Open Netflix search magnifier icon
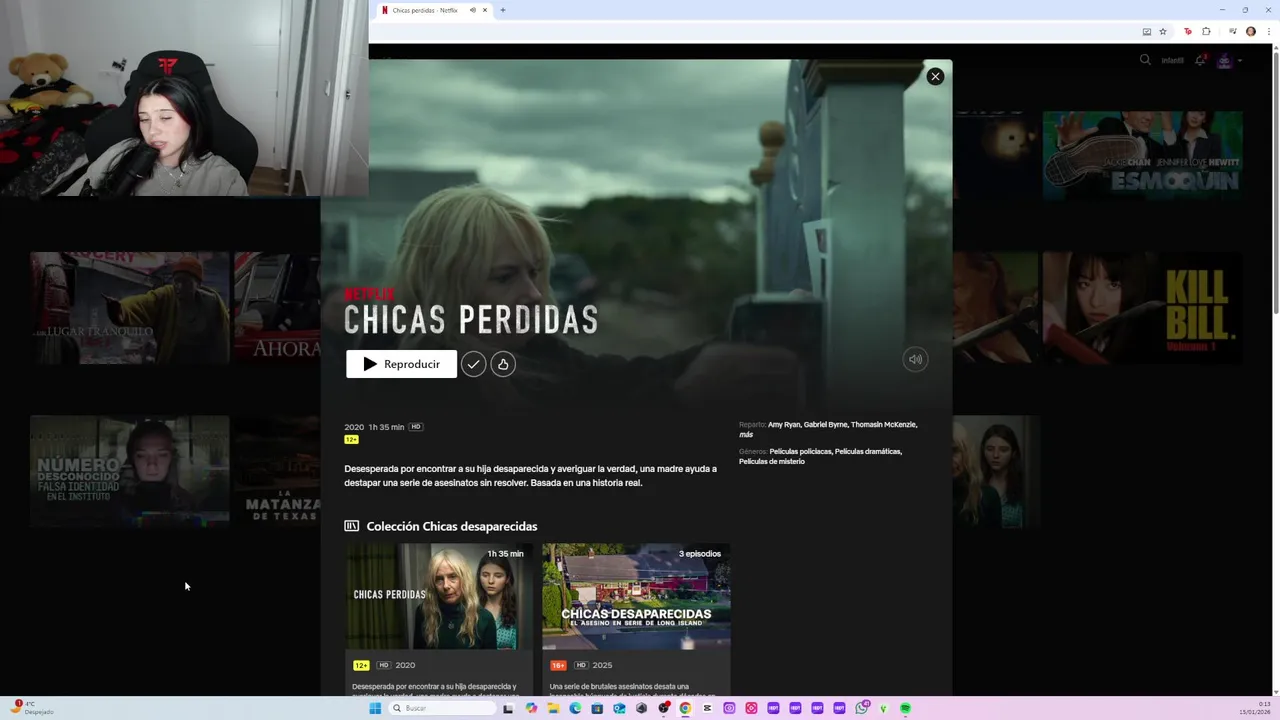Screen dimensions: 1280x720 click(x=1145, y=60)
